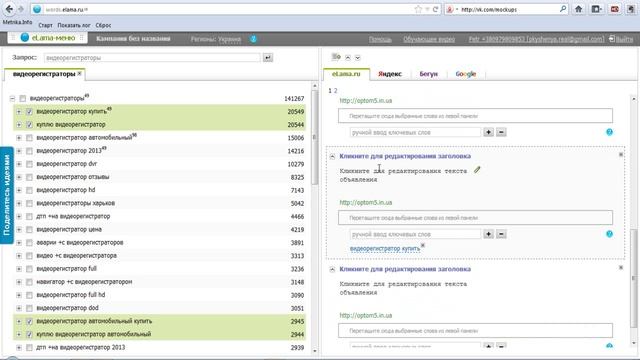Expand 'видеорегистраторы харьков' row
The image size is (640, 360).
19,203
